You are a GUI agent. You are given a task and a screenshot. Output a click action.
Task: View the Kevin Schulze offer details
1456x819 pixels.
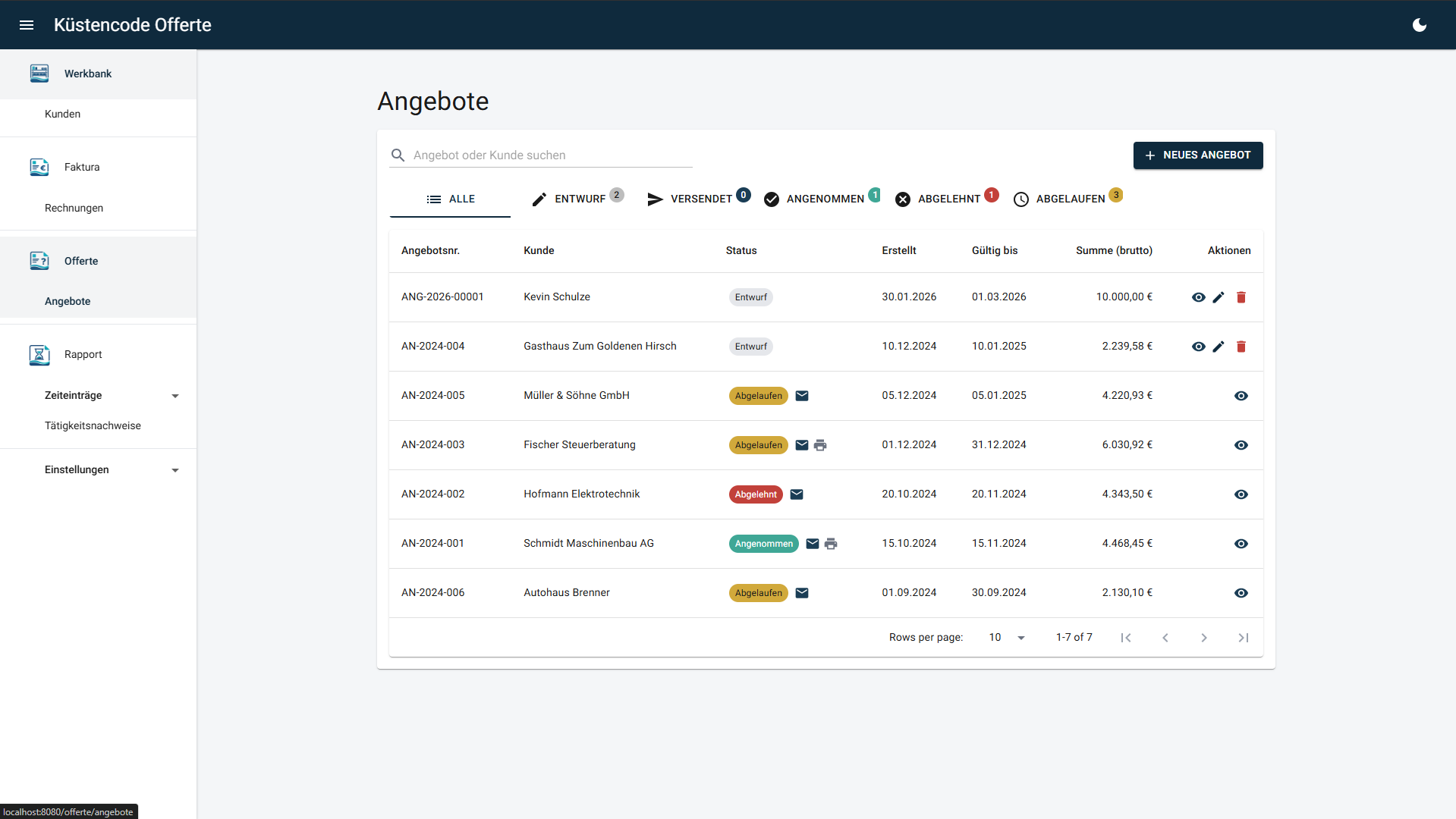click(x=1198, y=297)
